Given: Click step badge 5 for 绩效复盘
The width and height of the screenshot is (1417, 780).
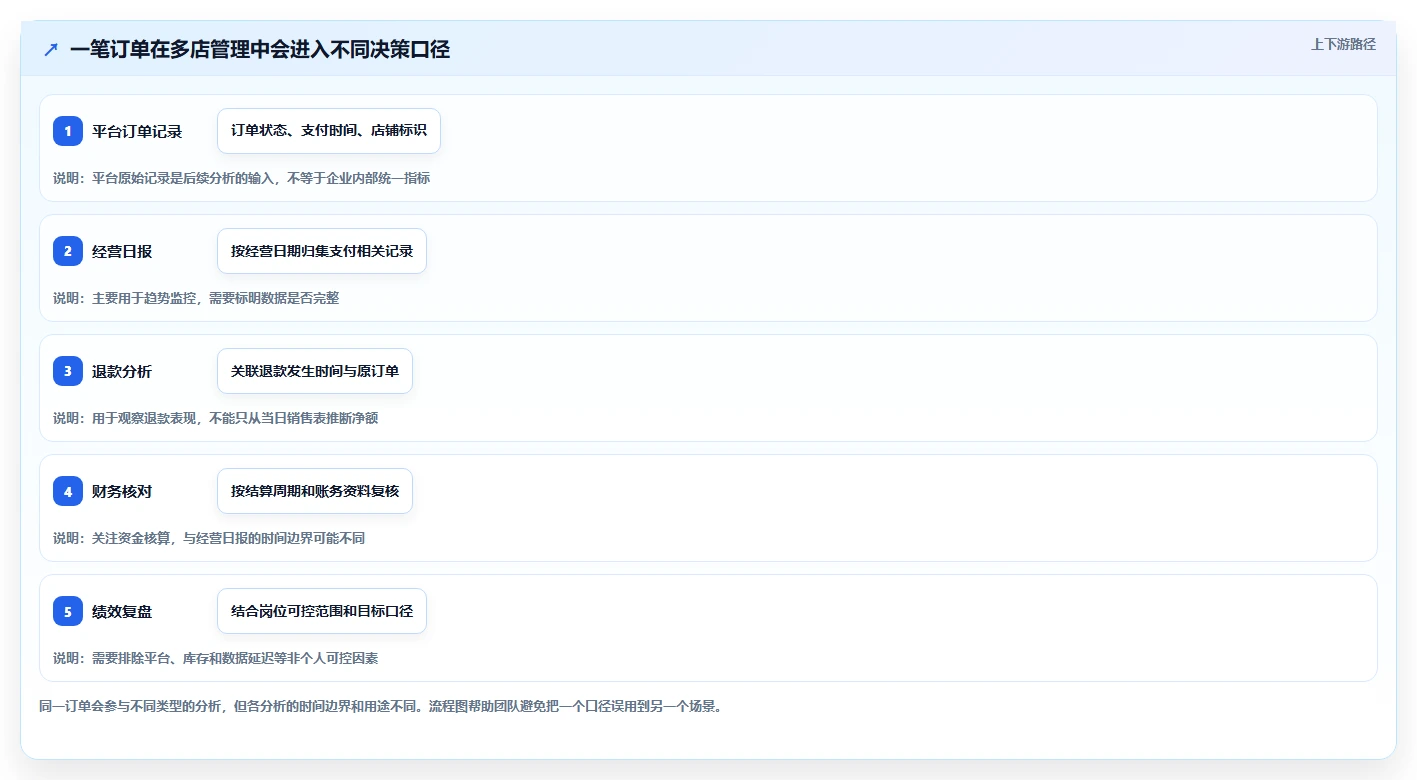Looking at the screenshot, I should coord(68,611).
